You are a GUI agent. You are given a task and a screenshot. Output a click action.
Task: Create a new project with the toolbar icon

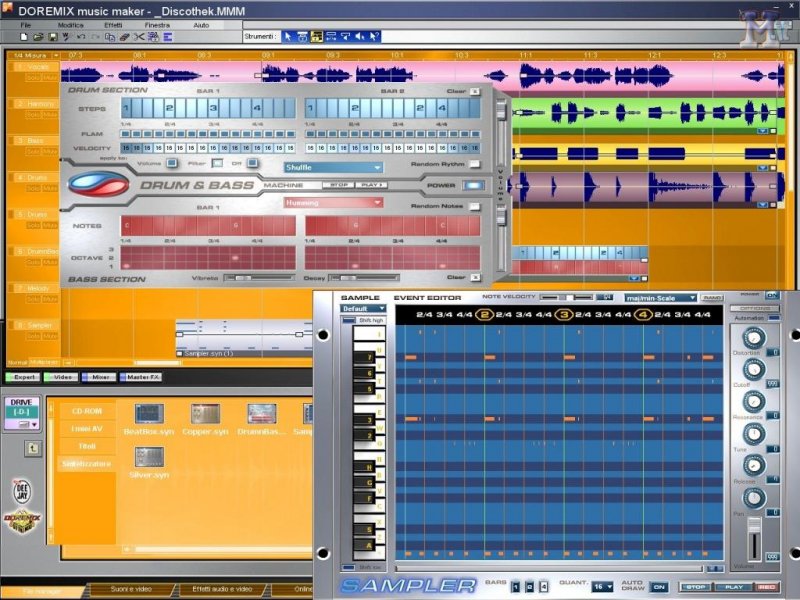(x=24, y=36)
